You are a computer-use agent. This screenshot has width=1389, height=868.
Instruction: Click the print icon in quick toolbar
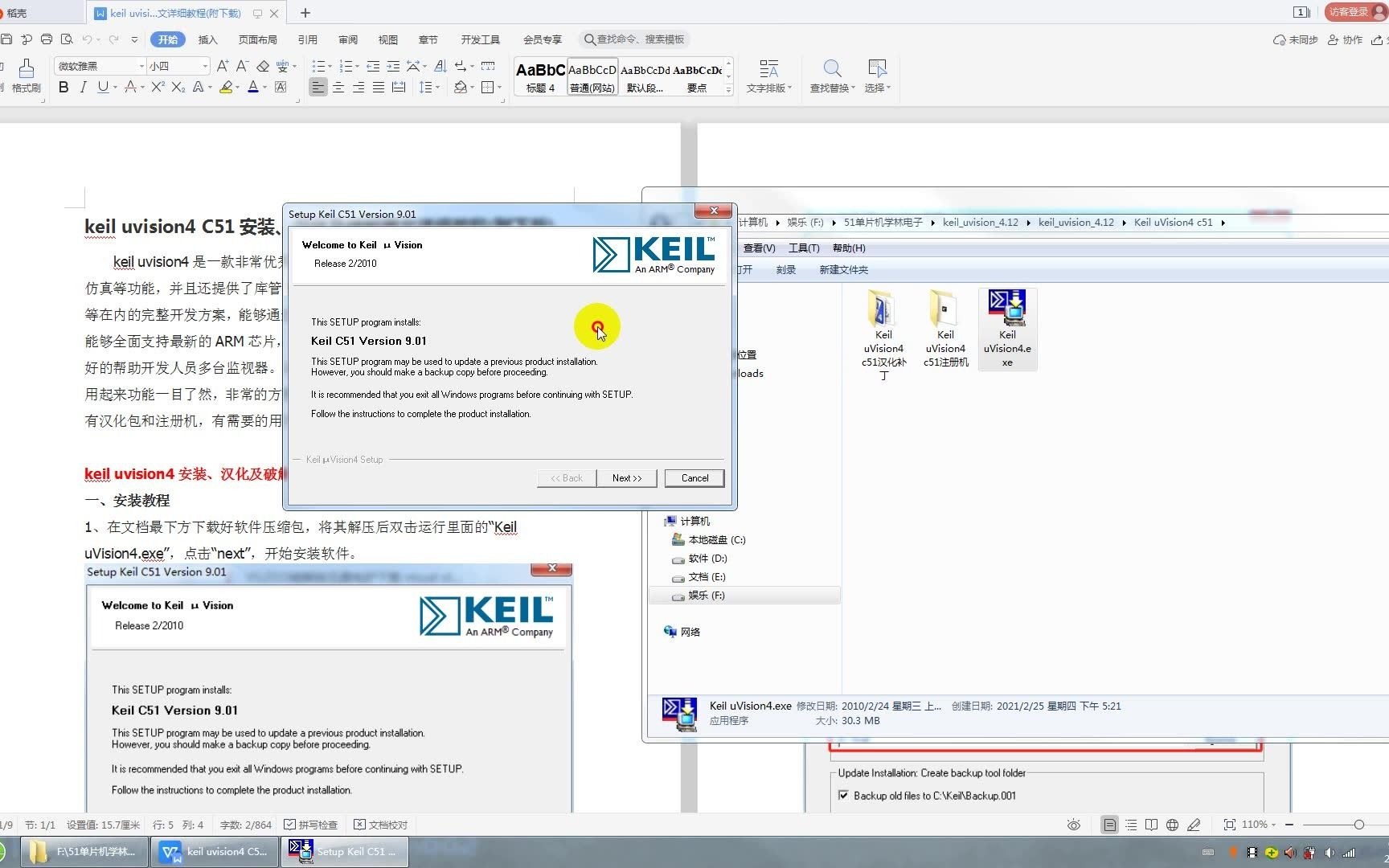[47, 39]
